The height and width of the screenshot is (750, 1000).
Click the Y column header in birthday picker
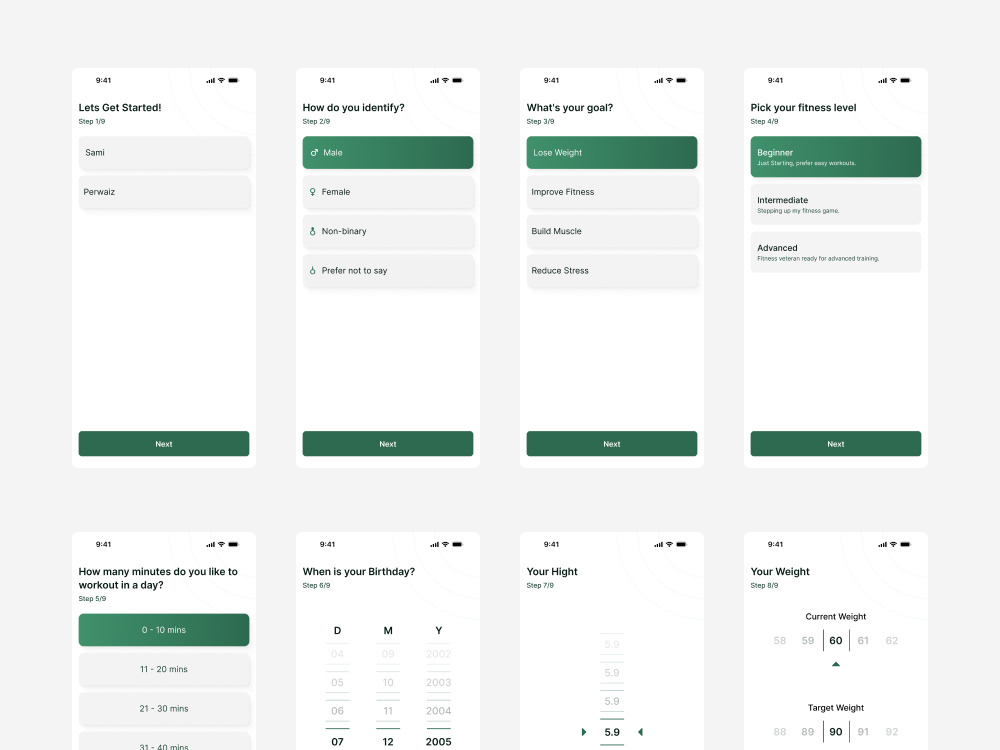(438, 630)
